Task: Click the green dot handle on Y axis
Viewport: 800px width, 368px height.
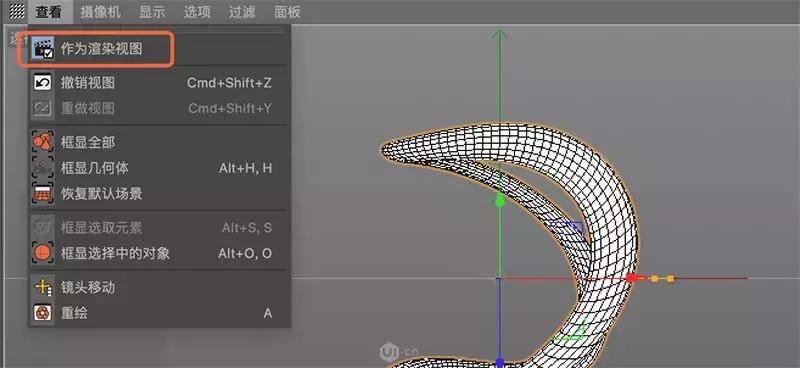Action: [500, 202]
